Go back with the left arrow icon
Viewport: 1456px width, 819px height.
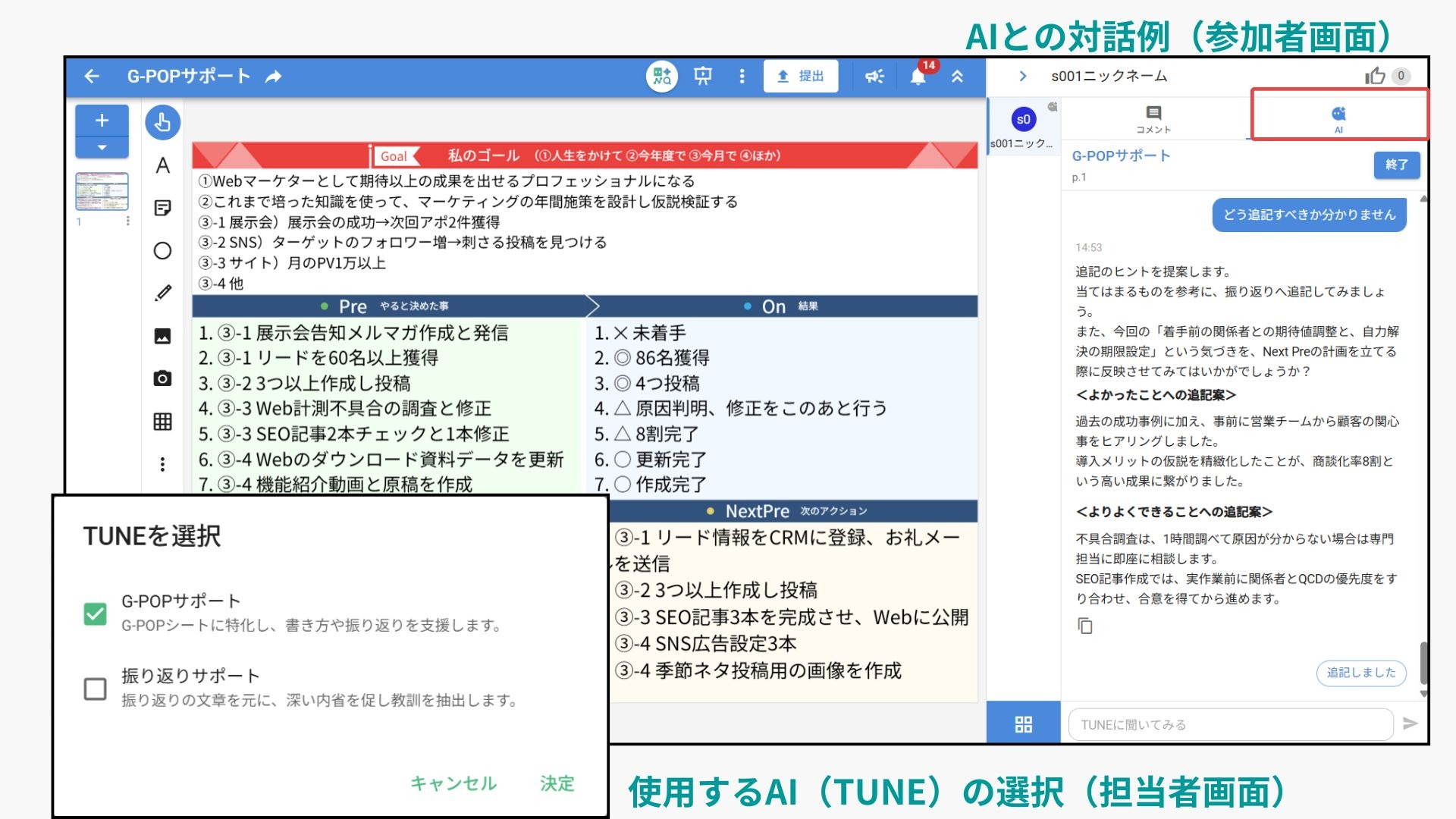92,76
